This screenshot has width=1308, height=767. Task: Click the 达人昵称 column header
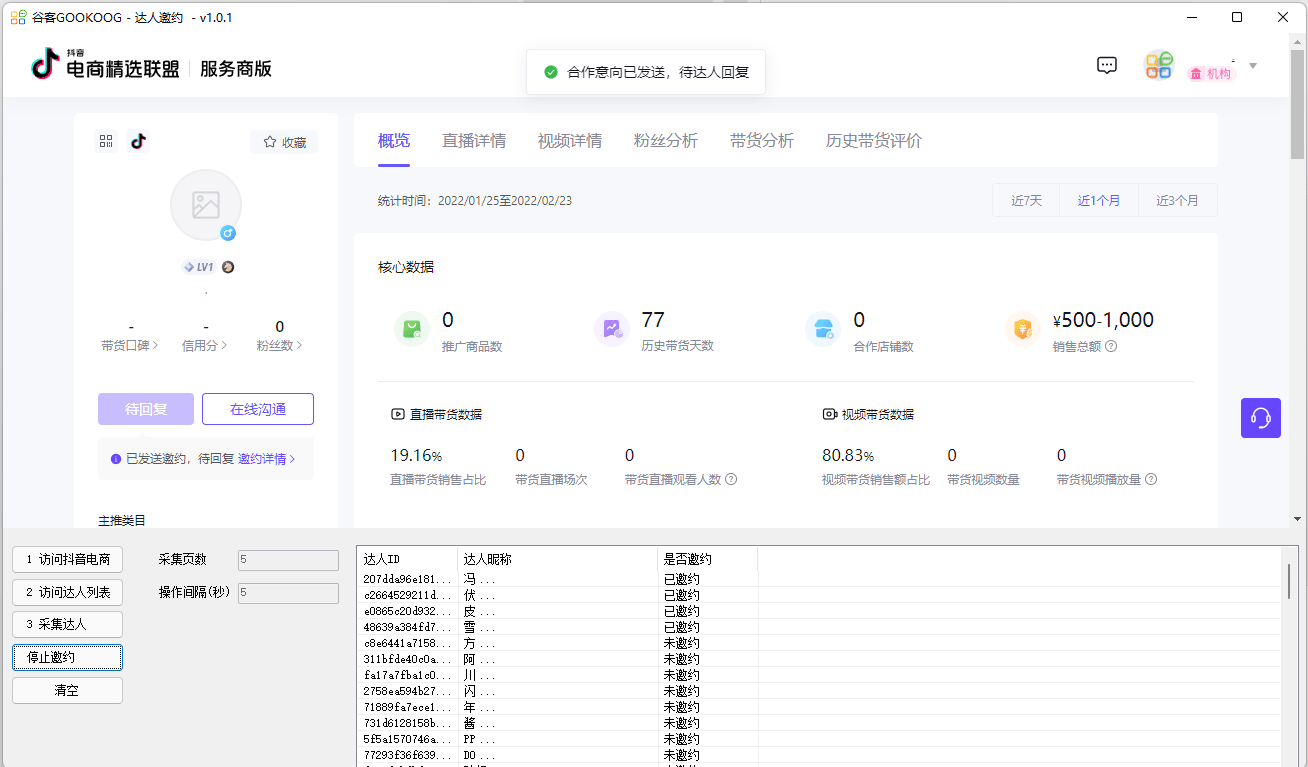tap(558, 559)
